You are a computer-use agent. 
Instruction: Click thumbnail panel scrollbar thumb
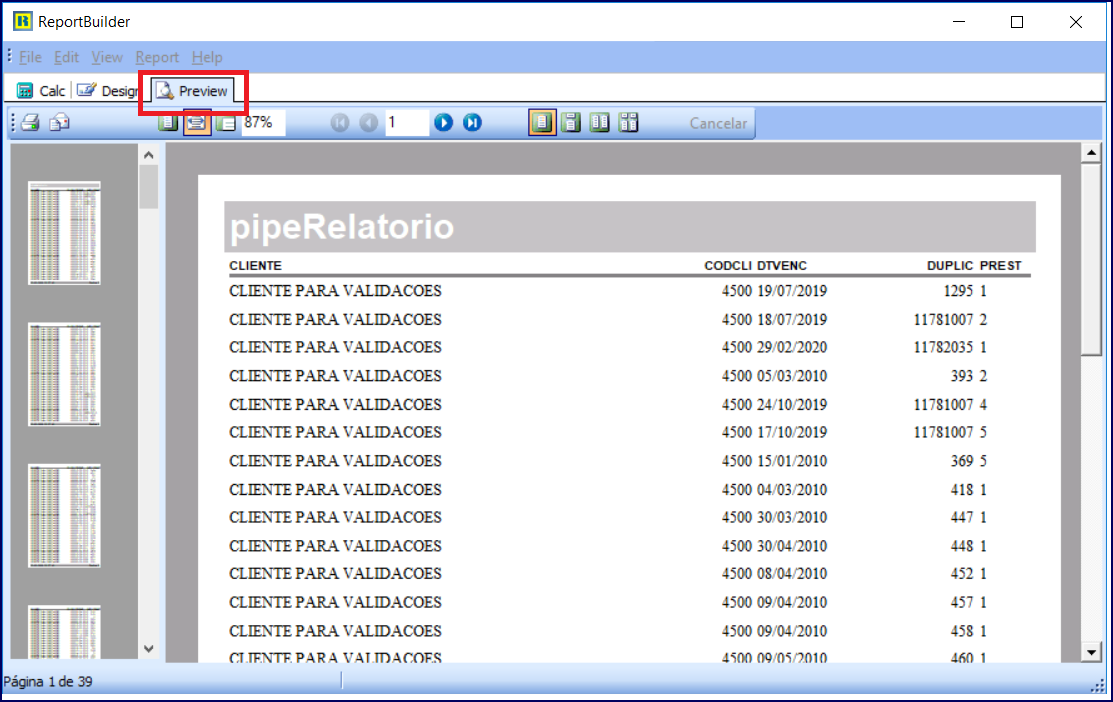tap(148, 187)
